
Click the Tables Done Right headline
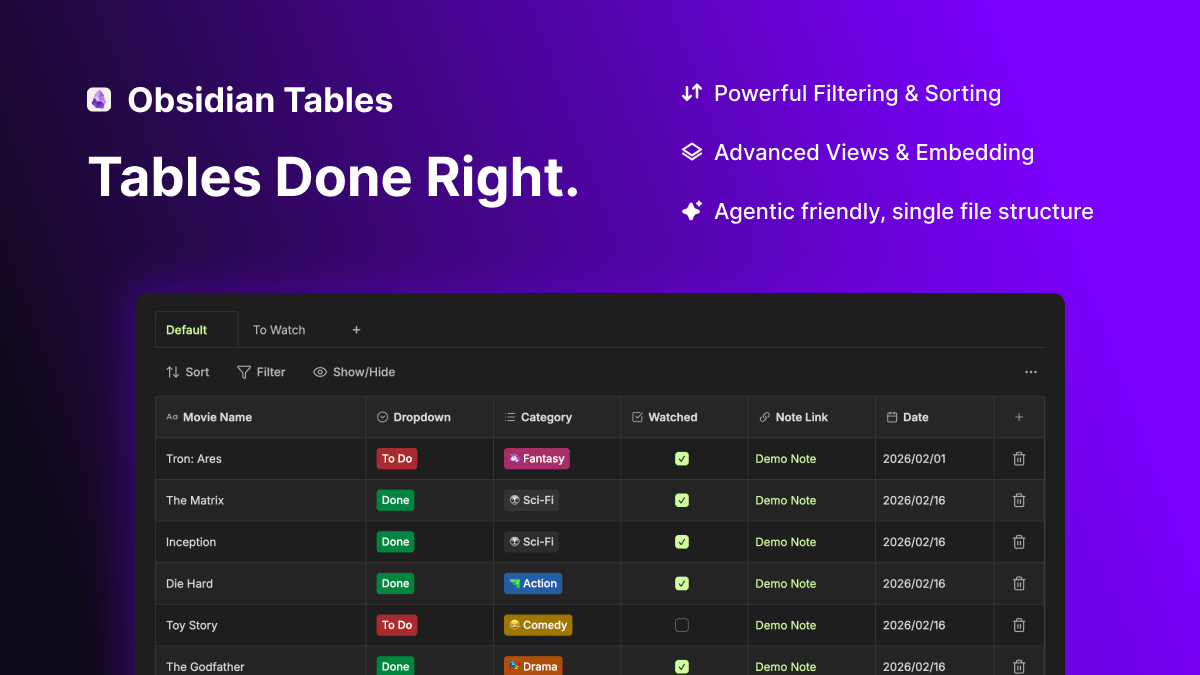334,177
